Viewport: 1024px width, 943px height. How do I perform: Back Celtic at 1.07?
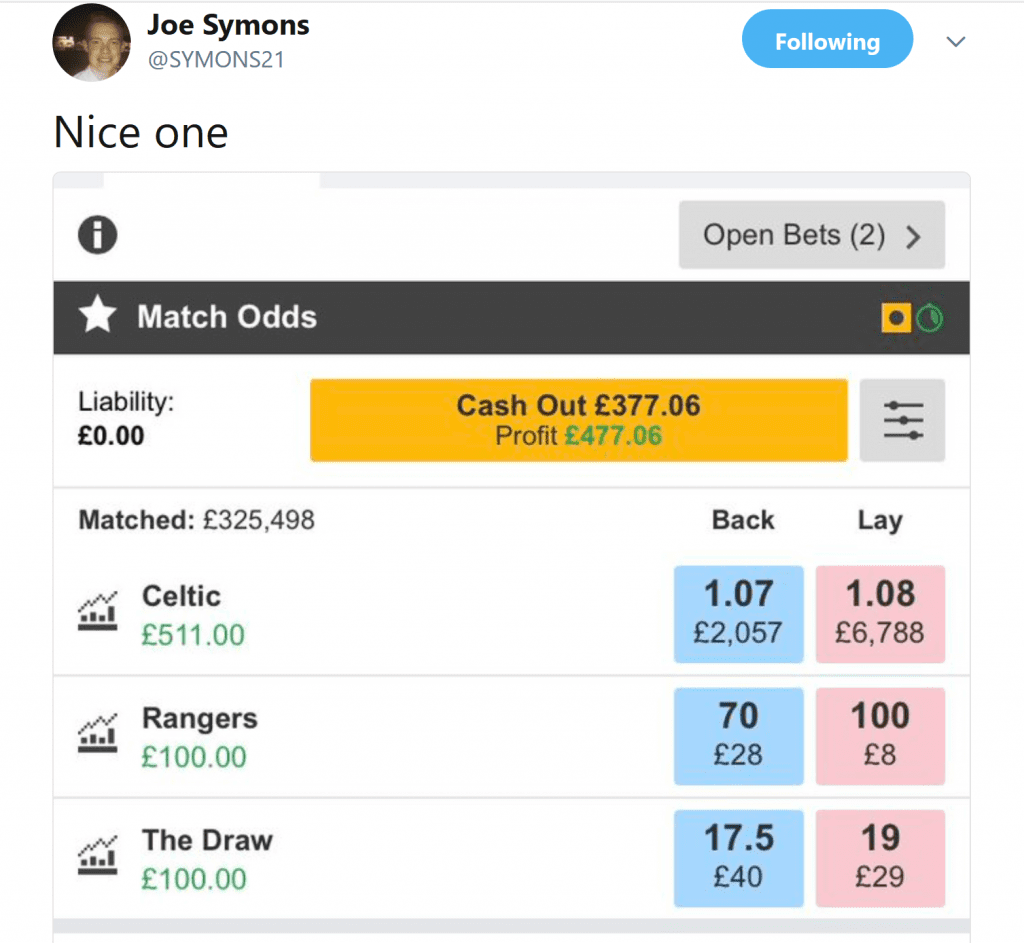tap(739, 614)
